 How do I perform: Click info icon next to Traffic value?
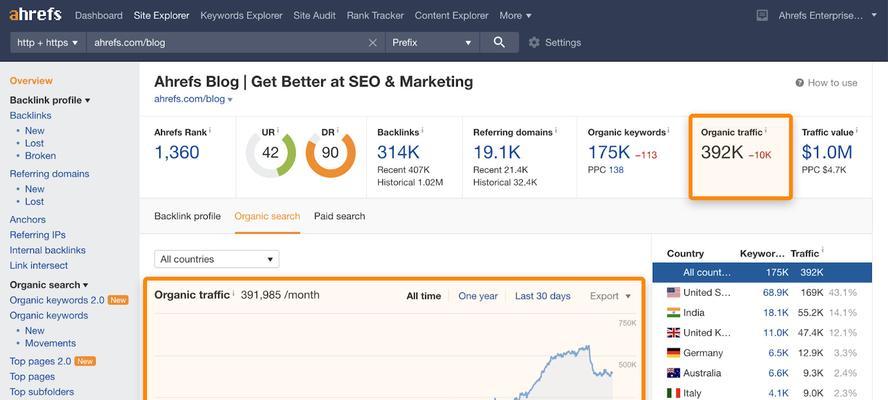point(856,130)
